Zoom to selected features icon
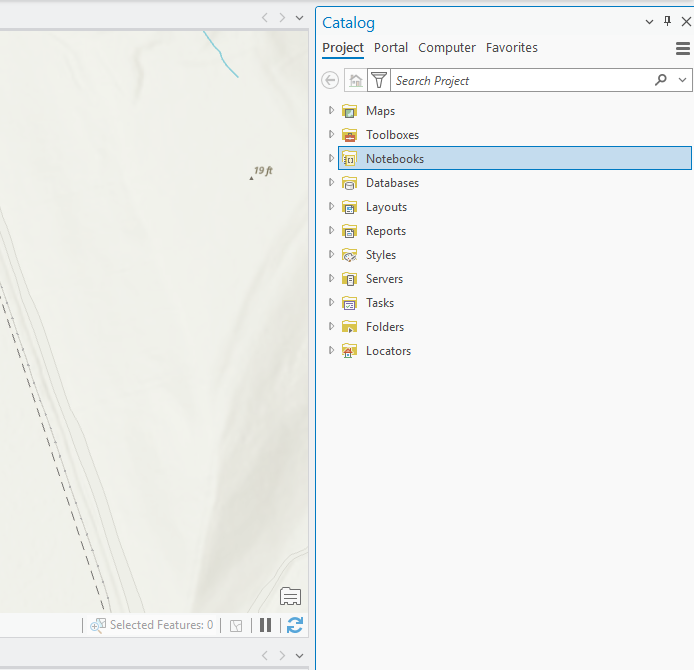 tap(97, 625)
